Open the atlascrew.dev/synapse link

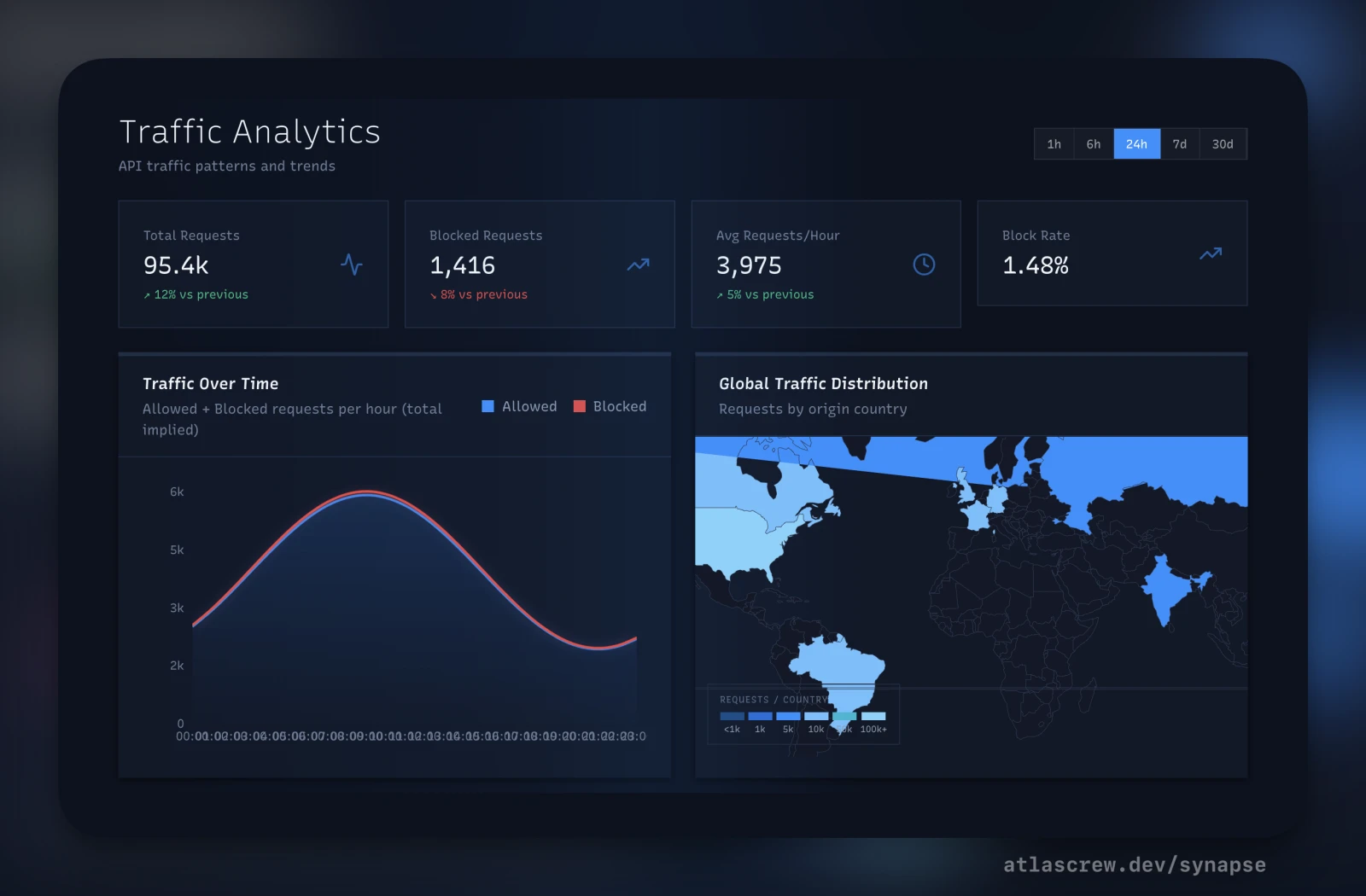pos(1133,864)
